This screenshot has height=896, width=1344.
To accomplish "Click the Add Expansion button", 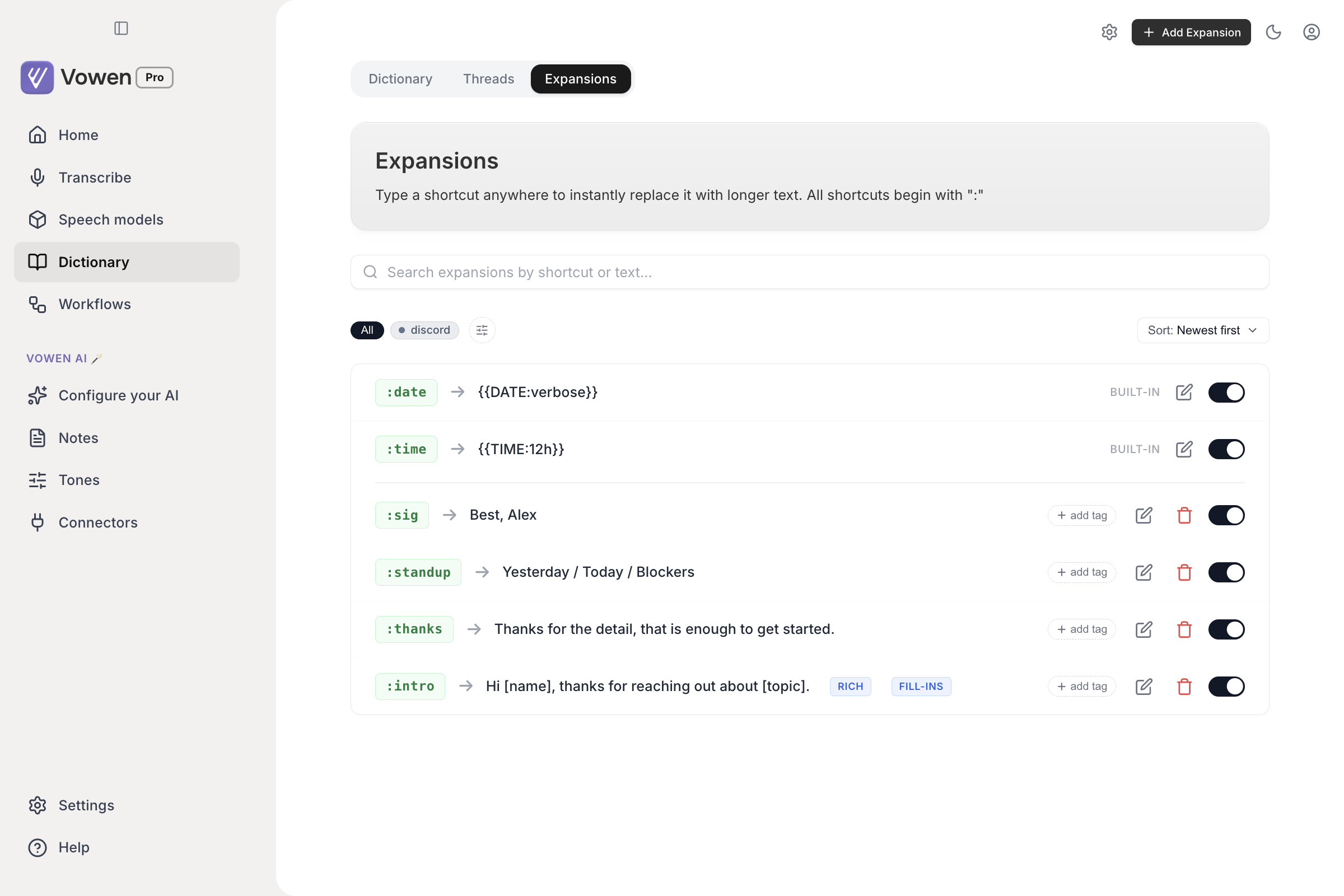I will (1191, 32).
